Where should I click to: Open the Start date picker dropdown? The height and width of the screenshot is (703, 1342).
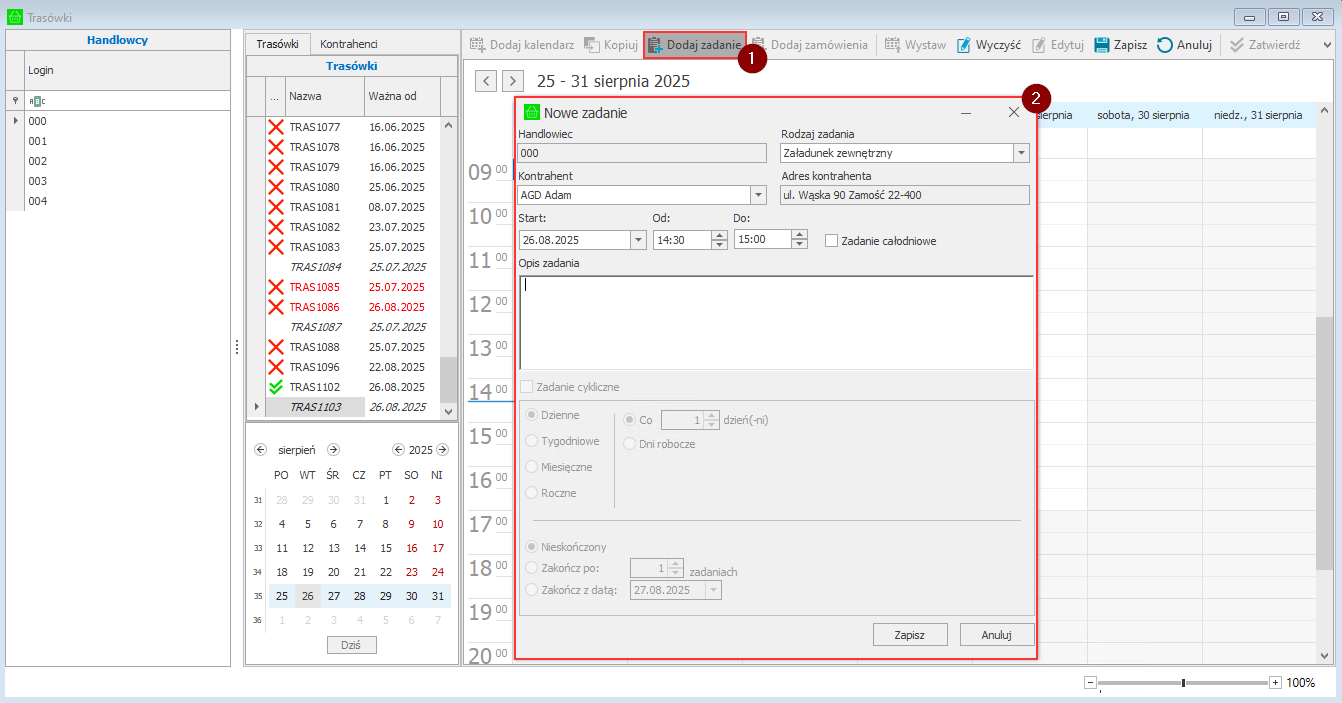pos(637,240)
